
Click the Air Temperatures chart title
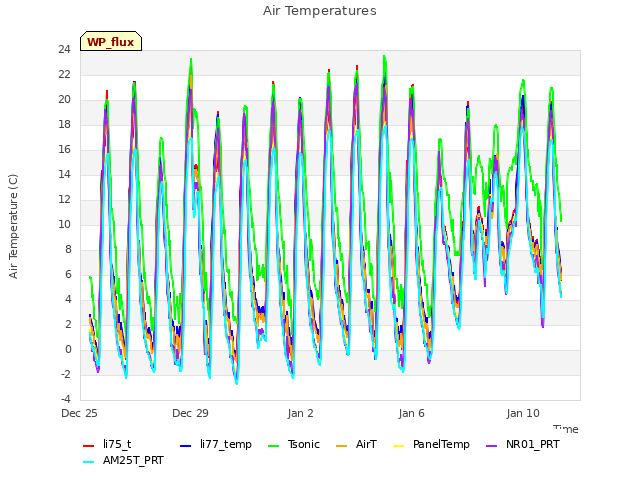(x=320, y=11)
